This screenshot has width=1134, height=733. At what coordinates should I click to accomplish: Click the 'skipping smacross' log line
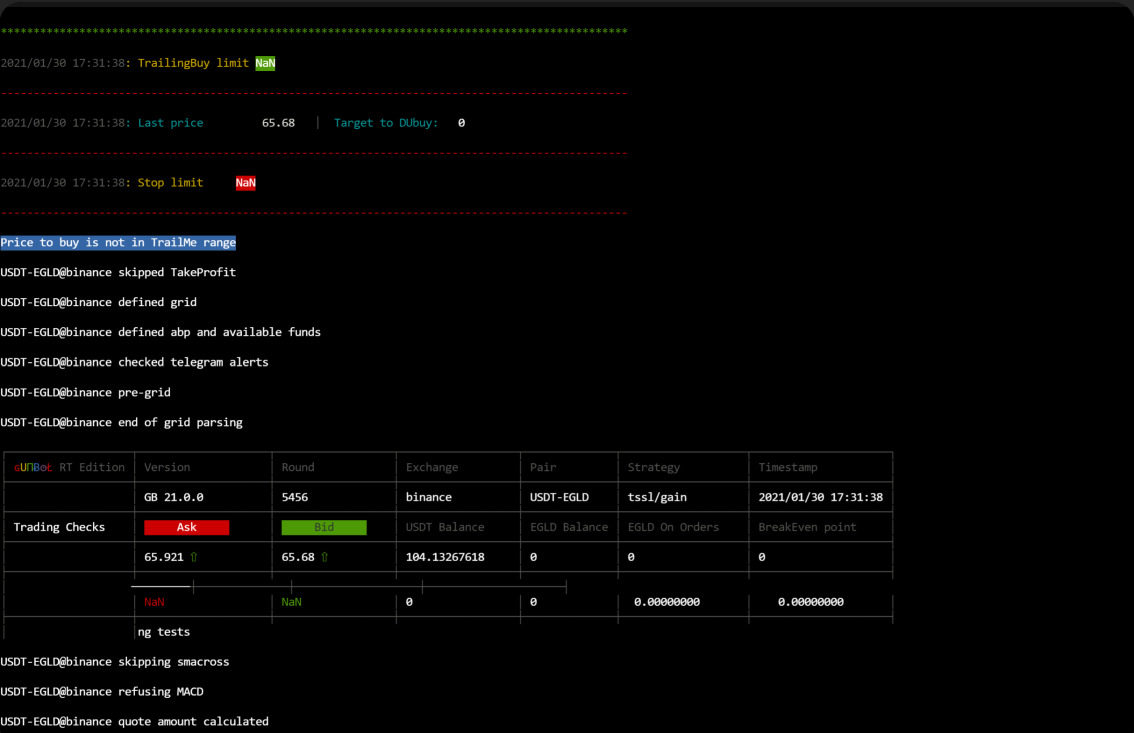click(x=115, y=662)
